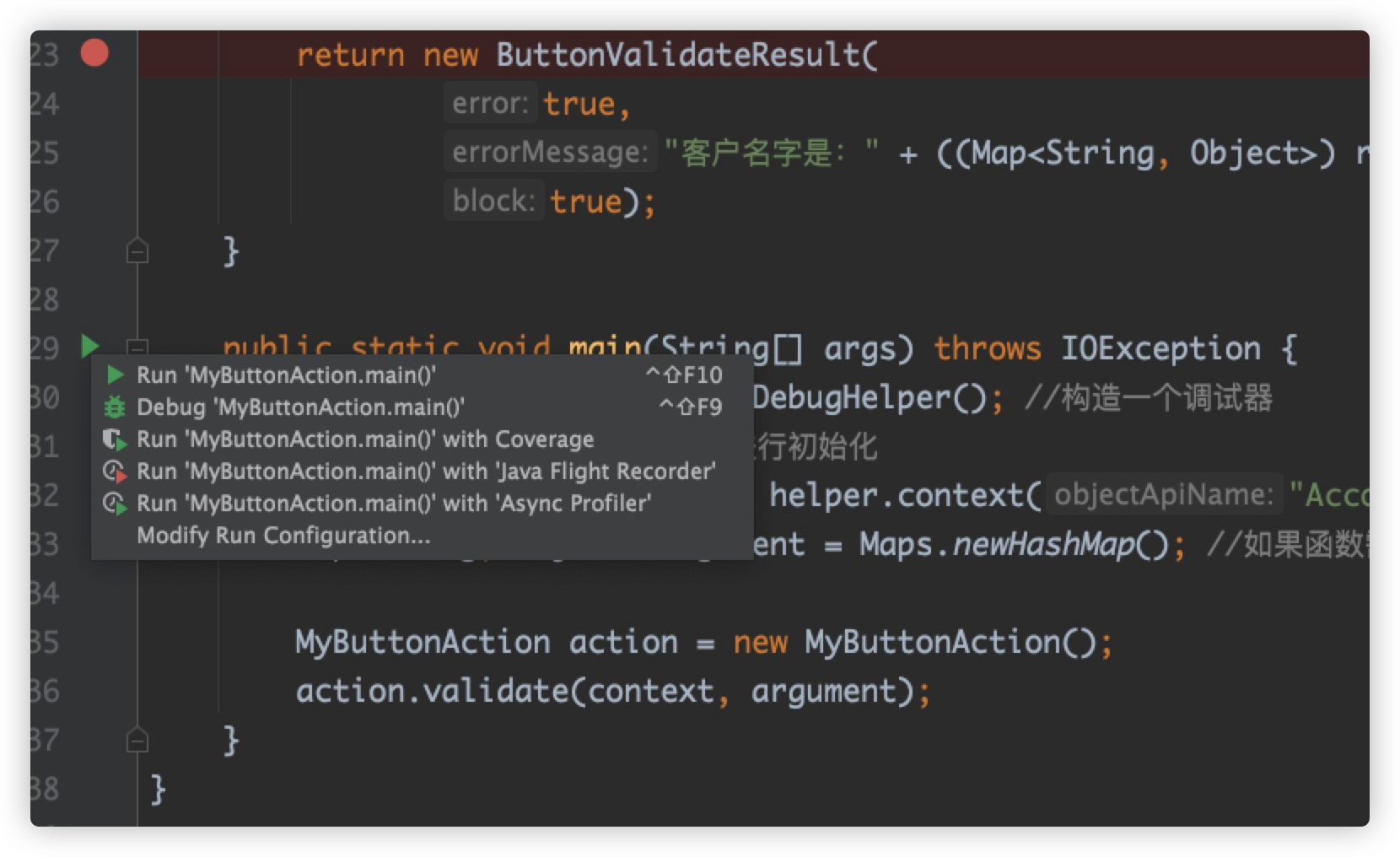Screen dimensions: 1400x857
Task: Run with 'Java Flight Recorder' option
Action: [426, 472]
